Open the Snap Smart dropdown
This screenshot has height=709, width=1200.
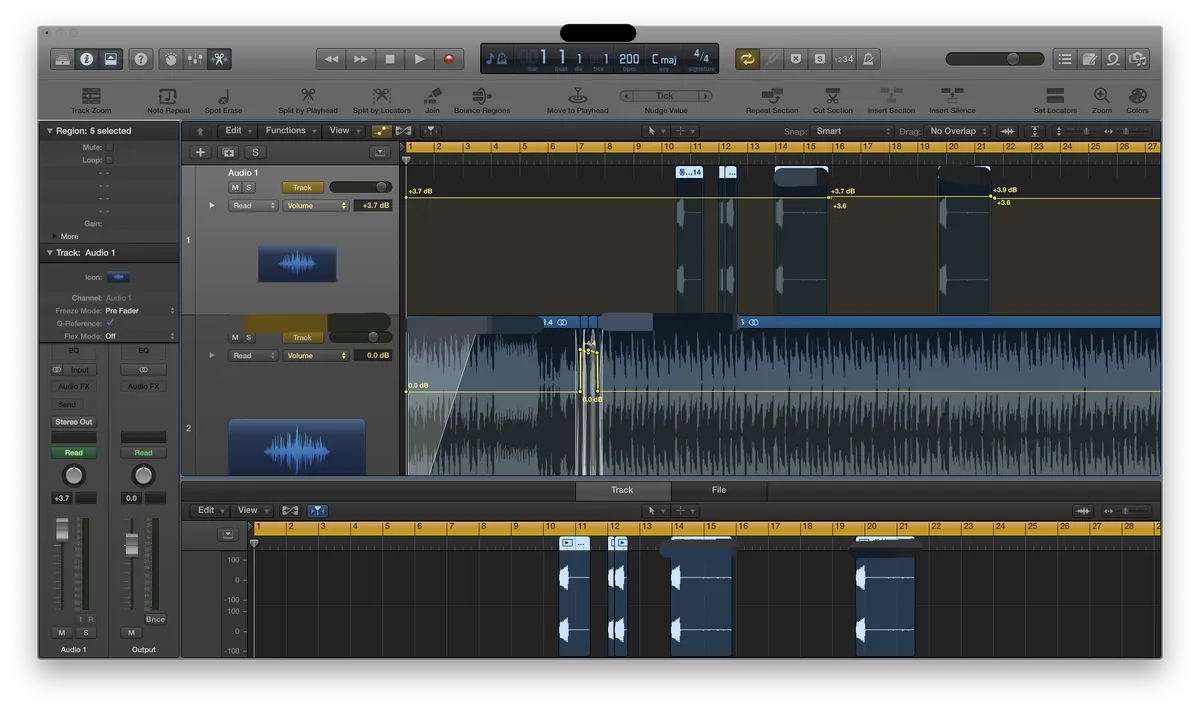(x=850, y=131)
